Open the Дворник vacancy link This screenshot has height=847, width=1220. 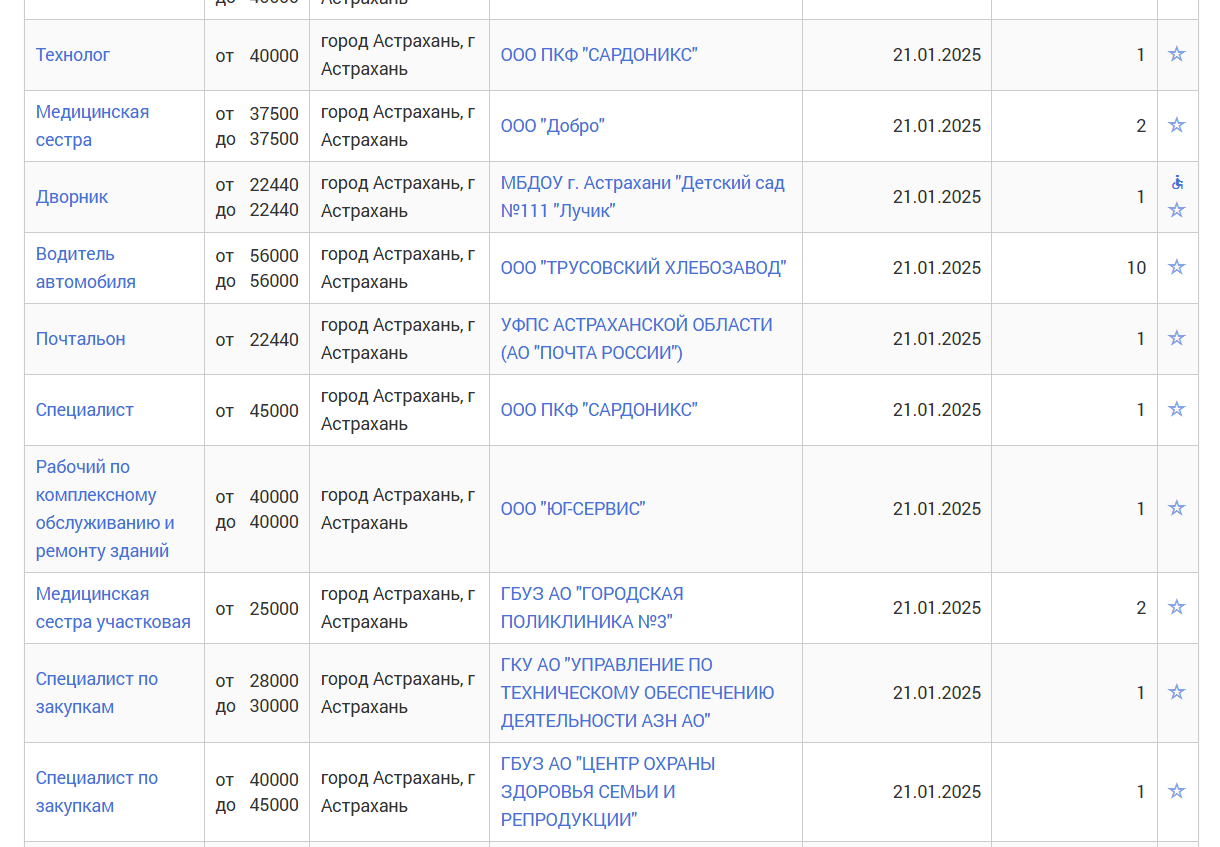point(72,197)
